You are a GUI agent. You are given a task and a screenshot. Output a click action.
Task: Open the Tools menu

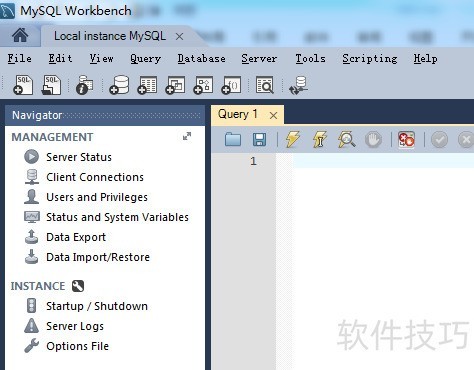[x=310, y=58]
